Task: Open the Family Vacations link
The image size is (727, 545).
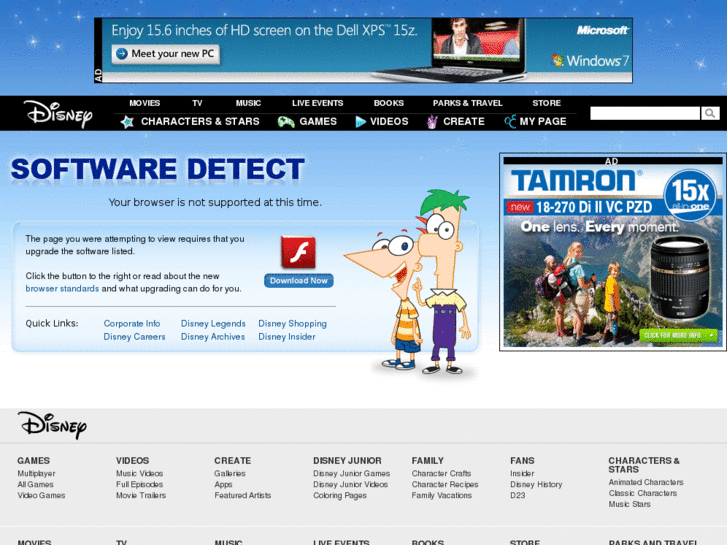Action: (x=442, y=495)
